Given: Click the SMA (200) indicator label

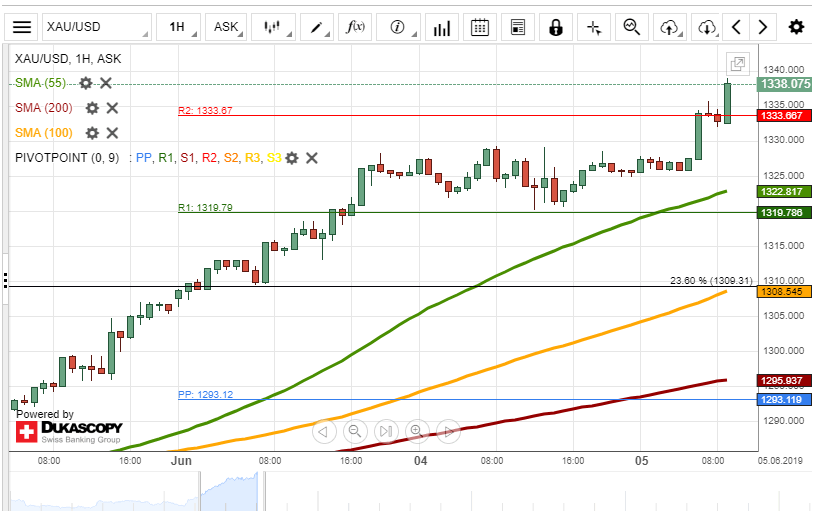Looking at the screenshot, I should coord(44,108).
